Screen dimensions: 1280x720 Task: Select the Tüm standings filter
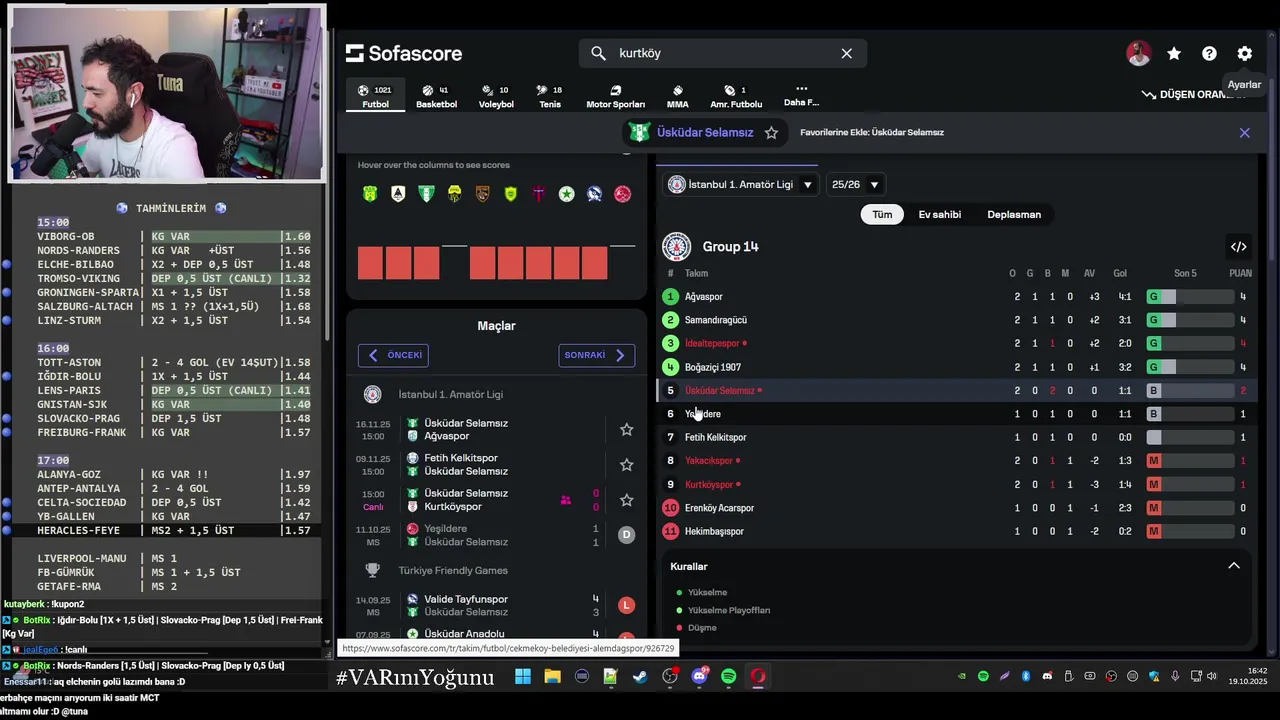point(882,214)
